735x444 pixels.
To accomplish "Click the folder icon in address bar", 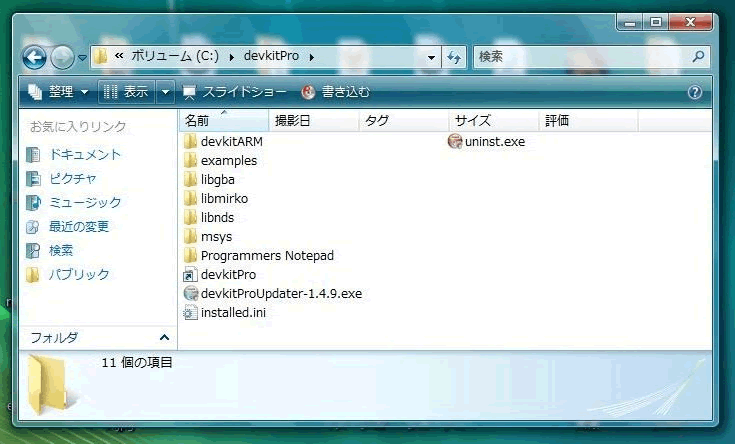I will [x=100, y=57].
